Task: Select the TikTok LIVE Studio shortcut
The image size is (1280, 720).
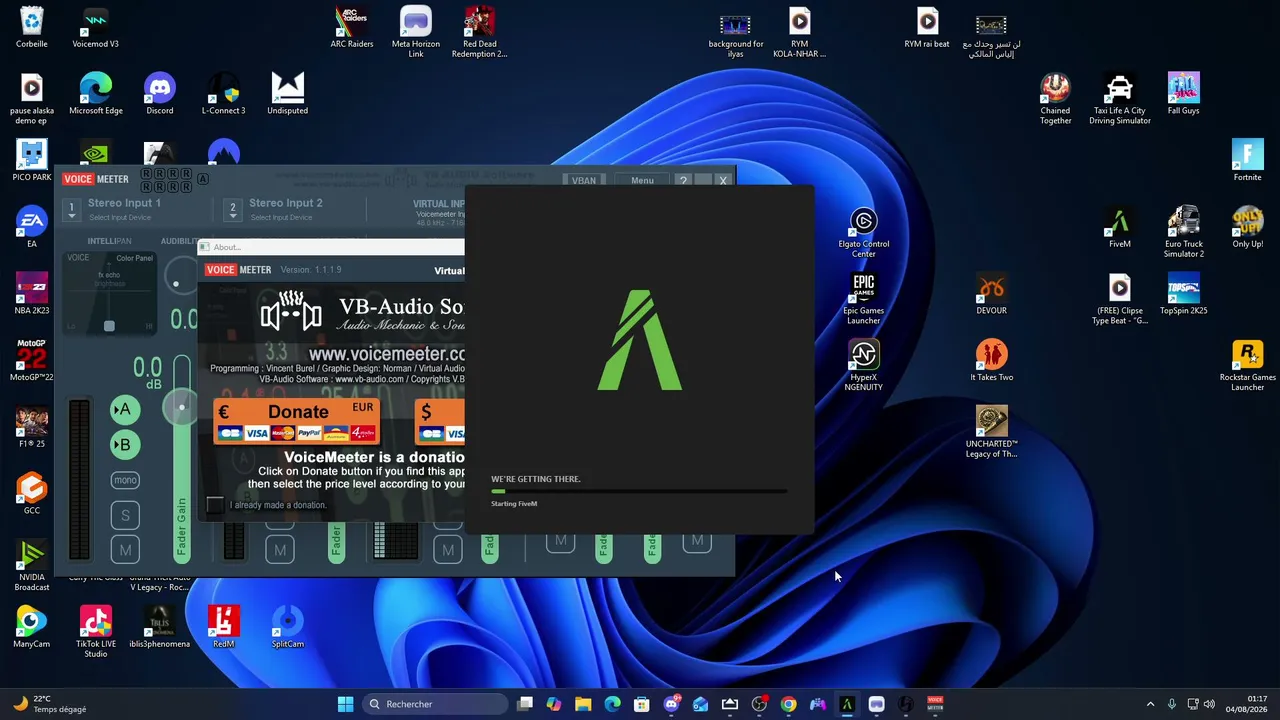Action: click(96, 632)
